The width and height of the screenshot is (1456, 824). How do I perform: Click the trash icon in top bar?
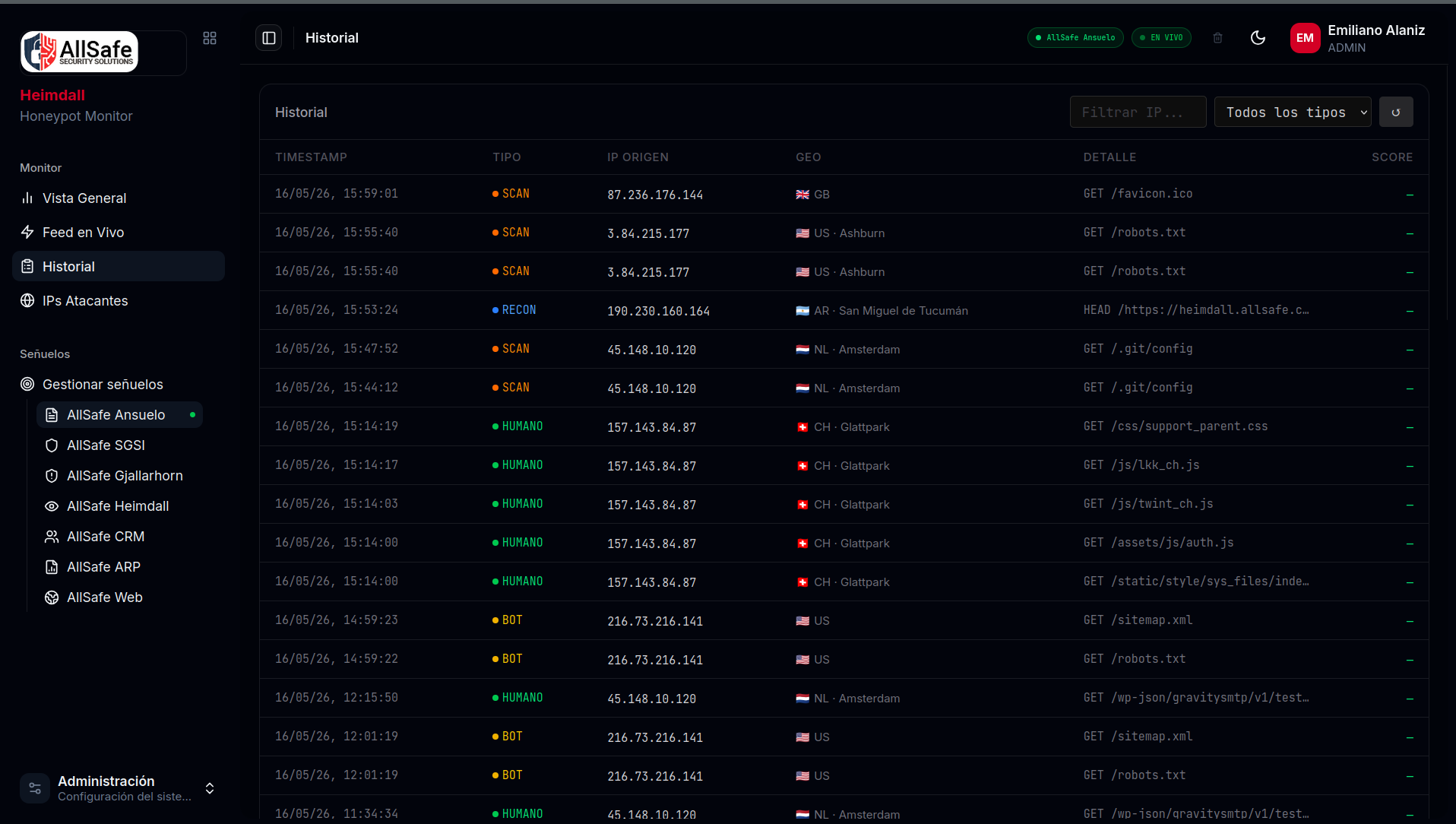point(1217,38)
